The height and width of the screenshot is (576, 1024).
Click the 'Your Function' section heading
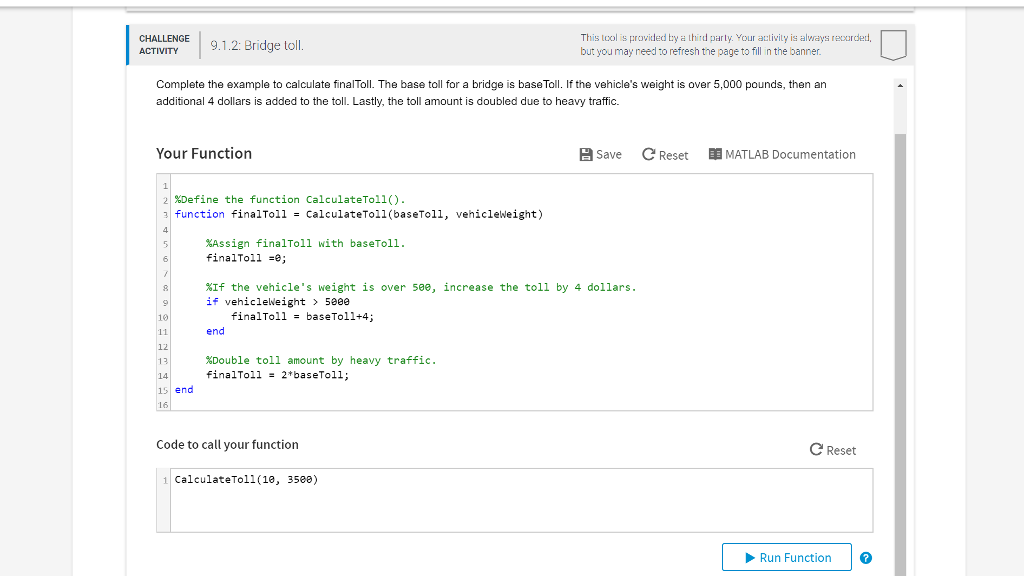203,153
